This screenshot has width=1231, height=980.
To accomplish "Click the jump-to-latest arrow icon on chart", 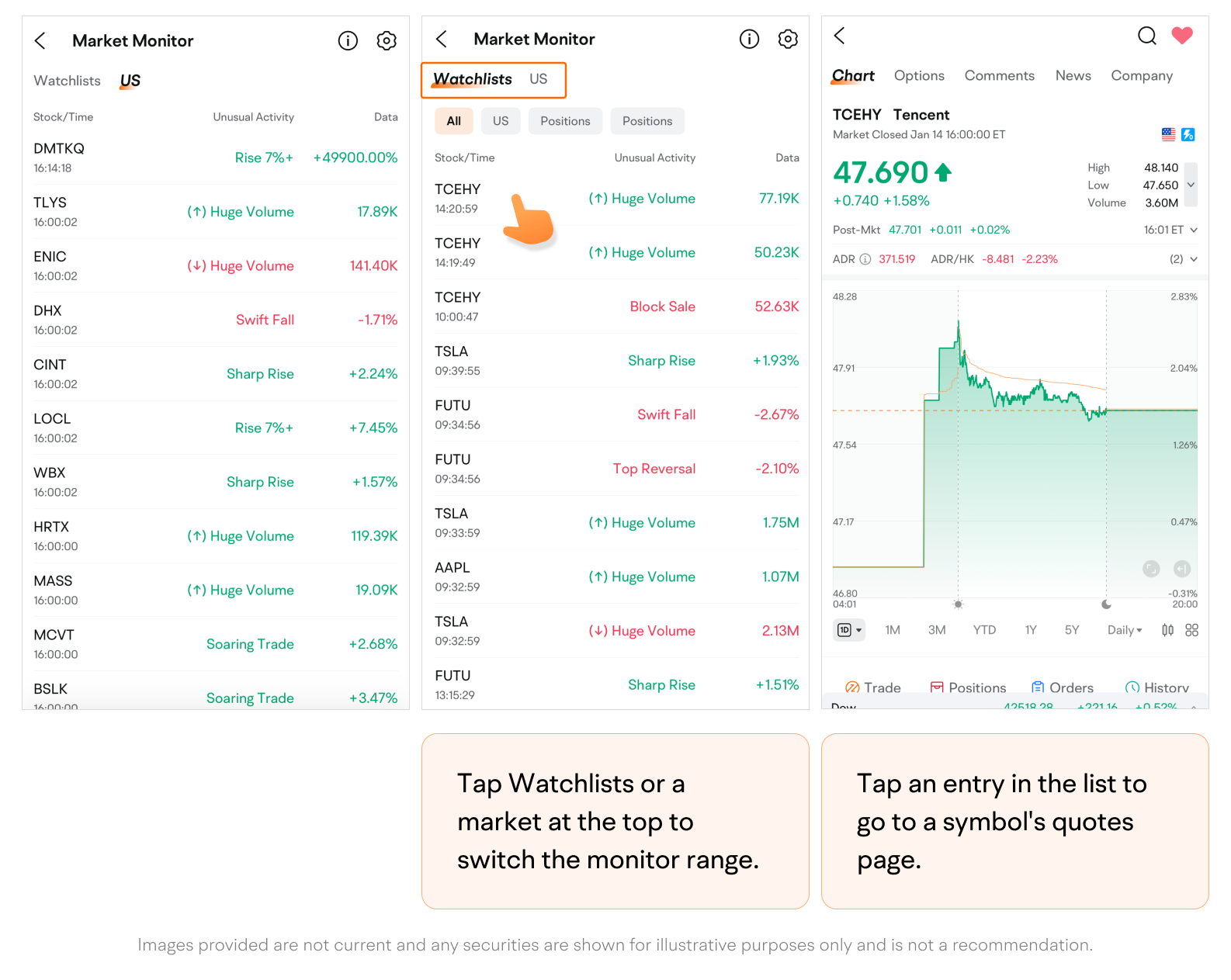I will pyautogui.click(x=1181, y=569).
